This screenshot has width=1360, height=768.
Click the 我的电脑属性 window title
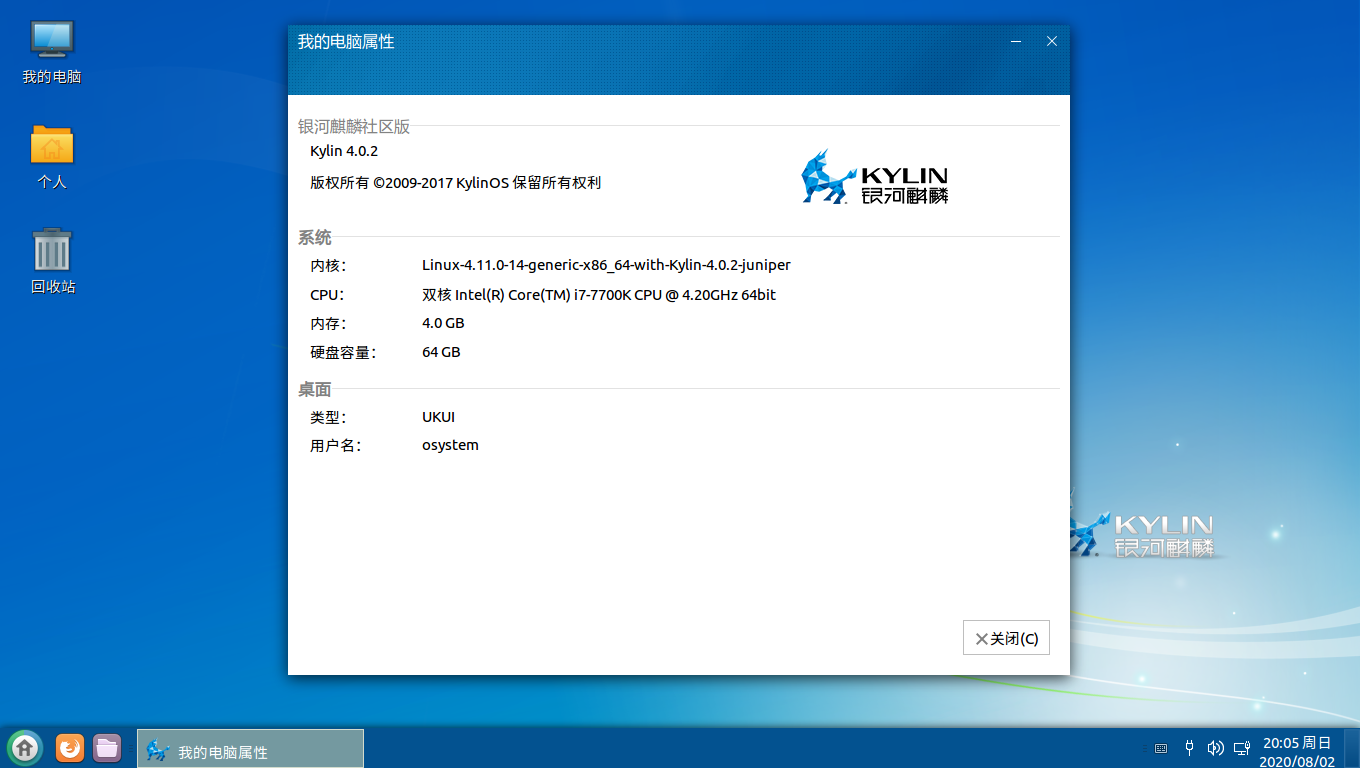tap(346, 42)
